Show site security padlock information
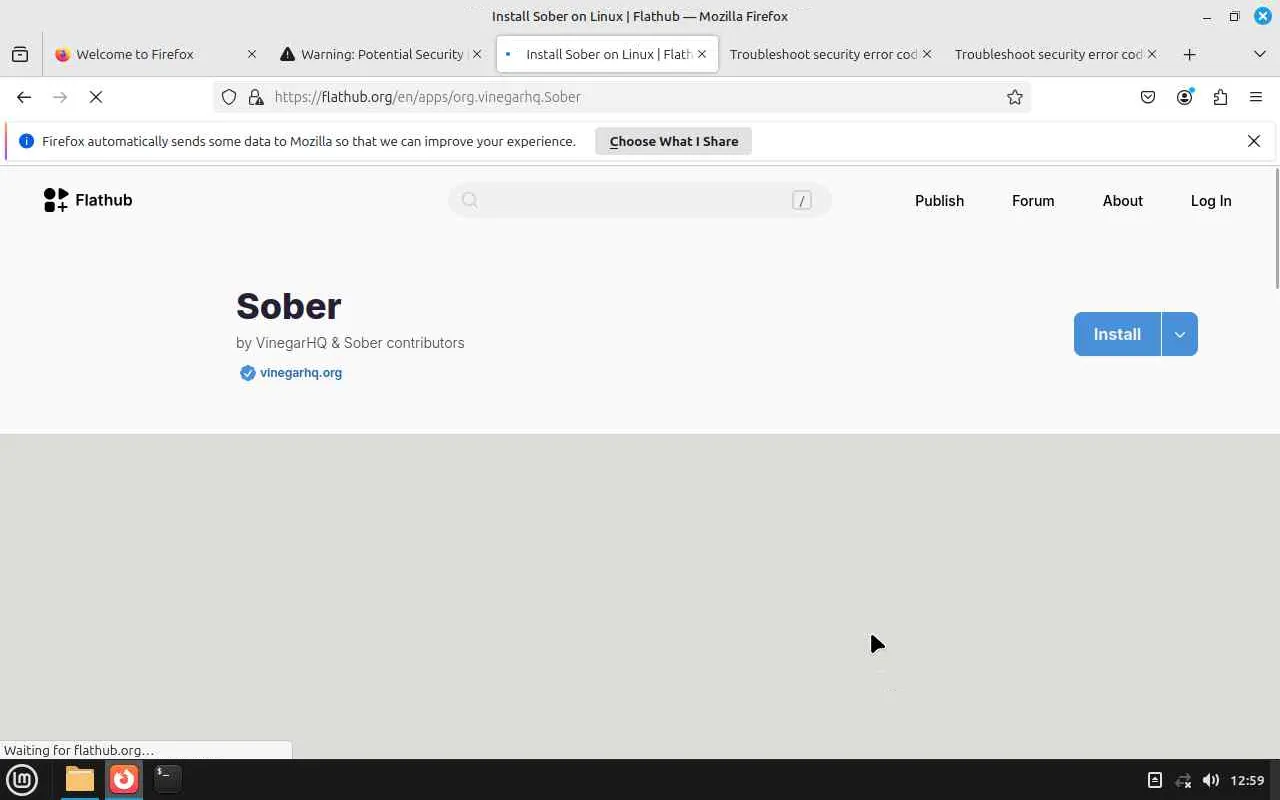Image resolution: width=1280 pixels, height=800 pixels. click(x=256, y=97)
